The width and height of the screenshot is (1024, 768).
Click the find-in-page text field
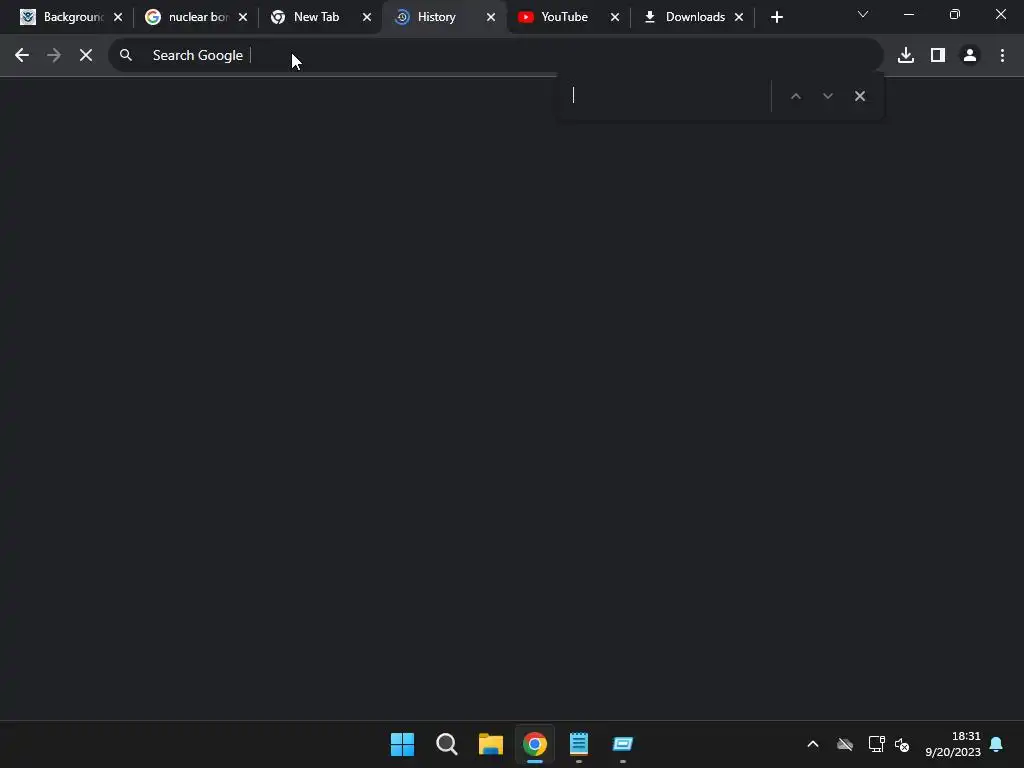667,95
